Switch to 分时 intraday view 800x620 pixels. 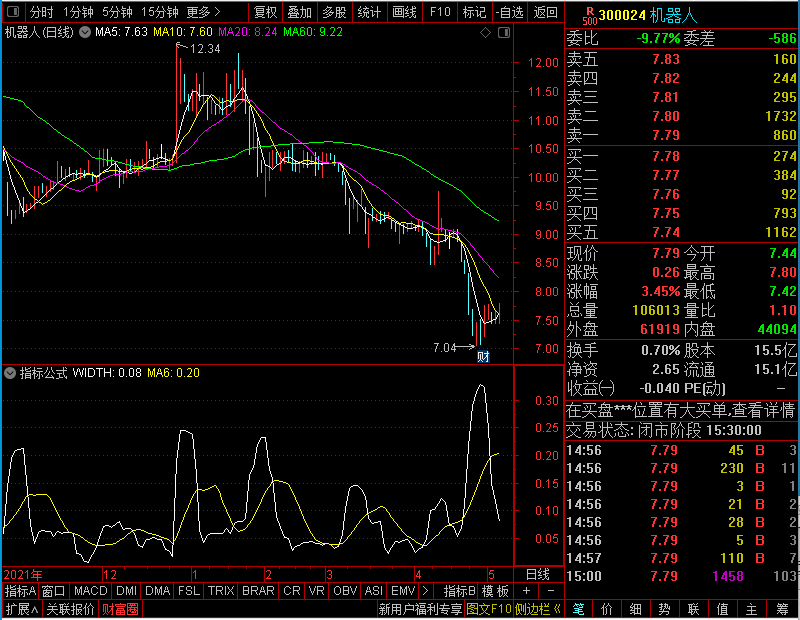coord(41,12)
